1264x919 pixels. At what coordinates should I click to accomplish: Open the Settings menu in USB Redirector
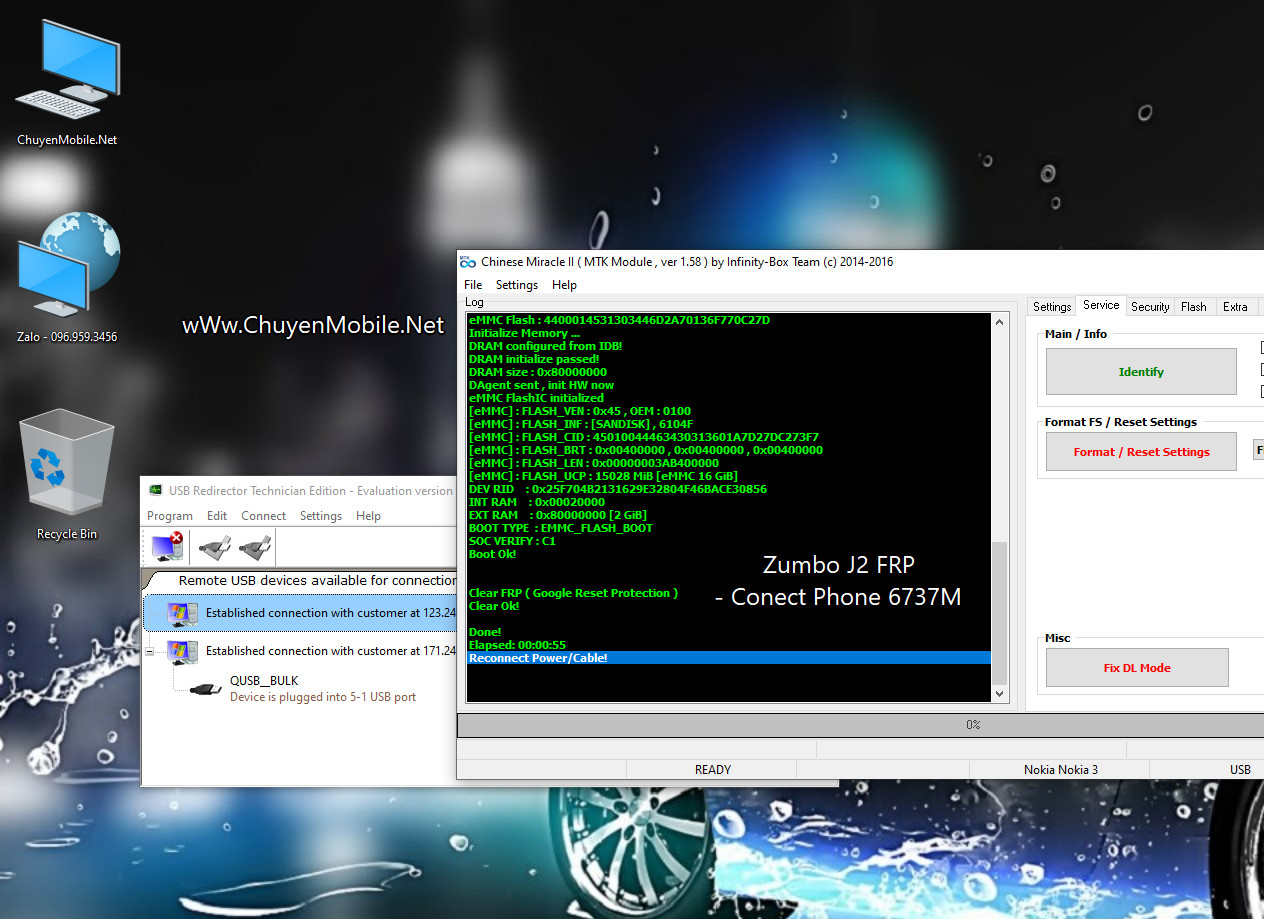click(321, 516)
